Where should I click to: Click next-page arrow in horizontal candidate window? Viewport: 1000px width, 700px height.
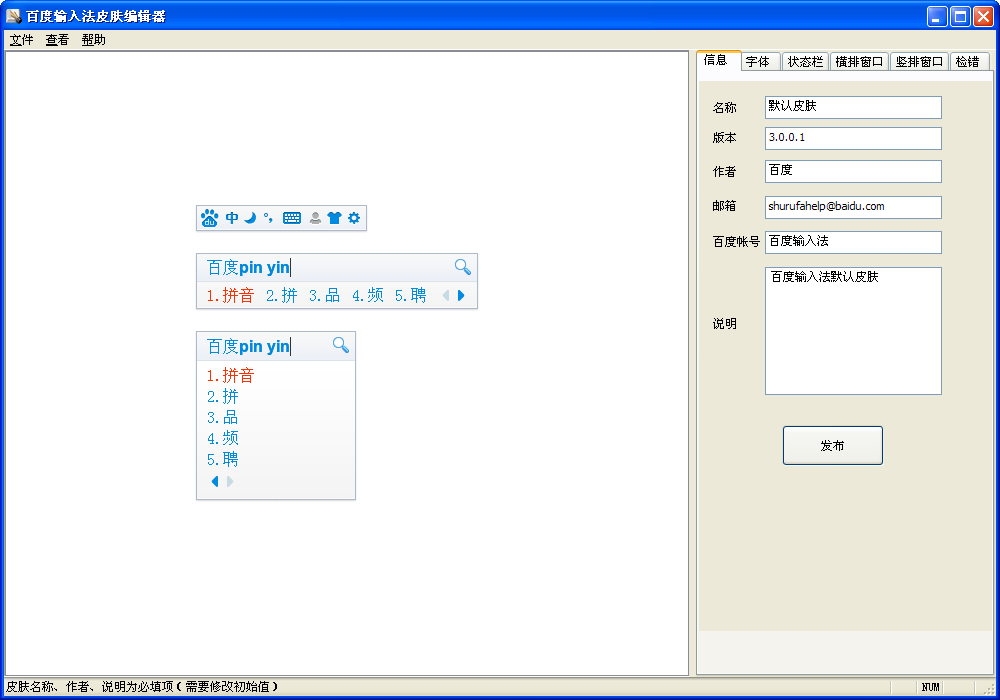(461, 295)
